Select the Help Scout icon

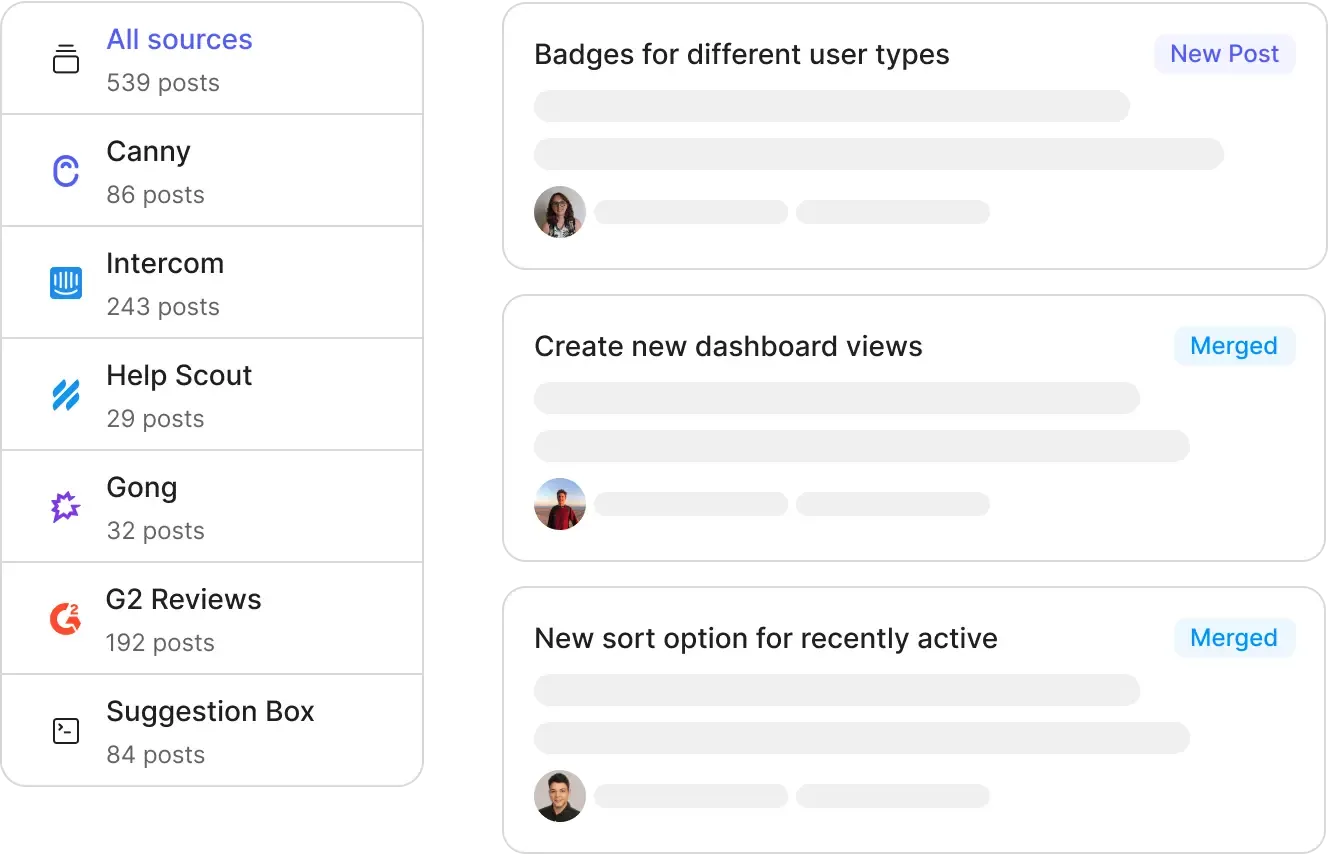click(x=65, y=395)
